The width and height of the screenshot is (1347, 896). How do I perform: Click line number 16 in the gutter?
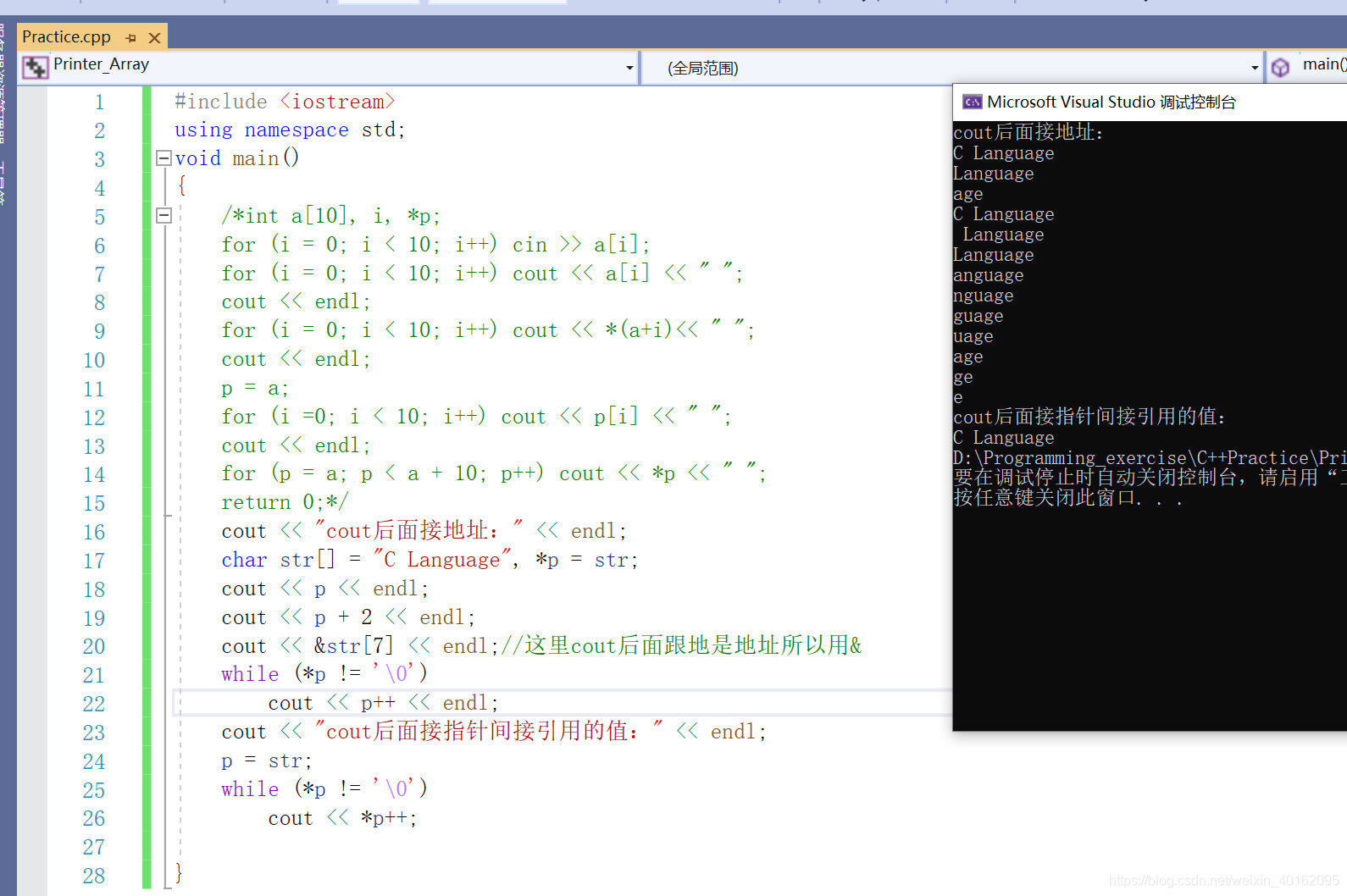pos(94,533)
